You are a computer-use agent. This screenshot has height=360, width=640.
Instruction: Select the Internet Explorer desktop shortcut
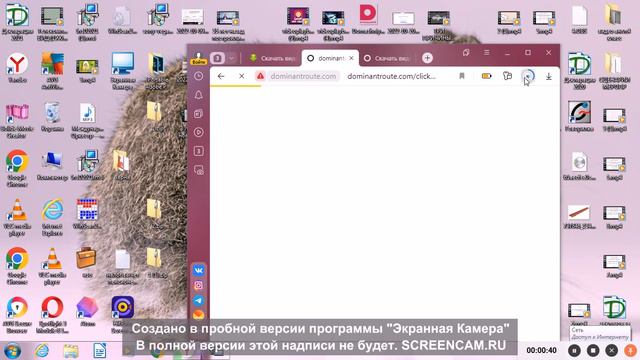(x=52, y=218)
